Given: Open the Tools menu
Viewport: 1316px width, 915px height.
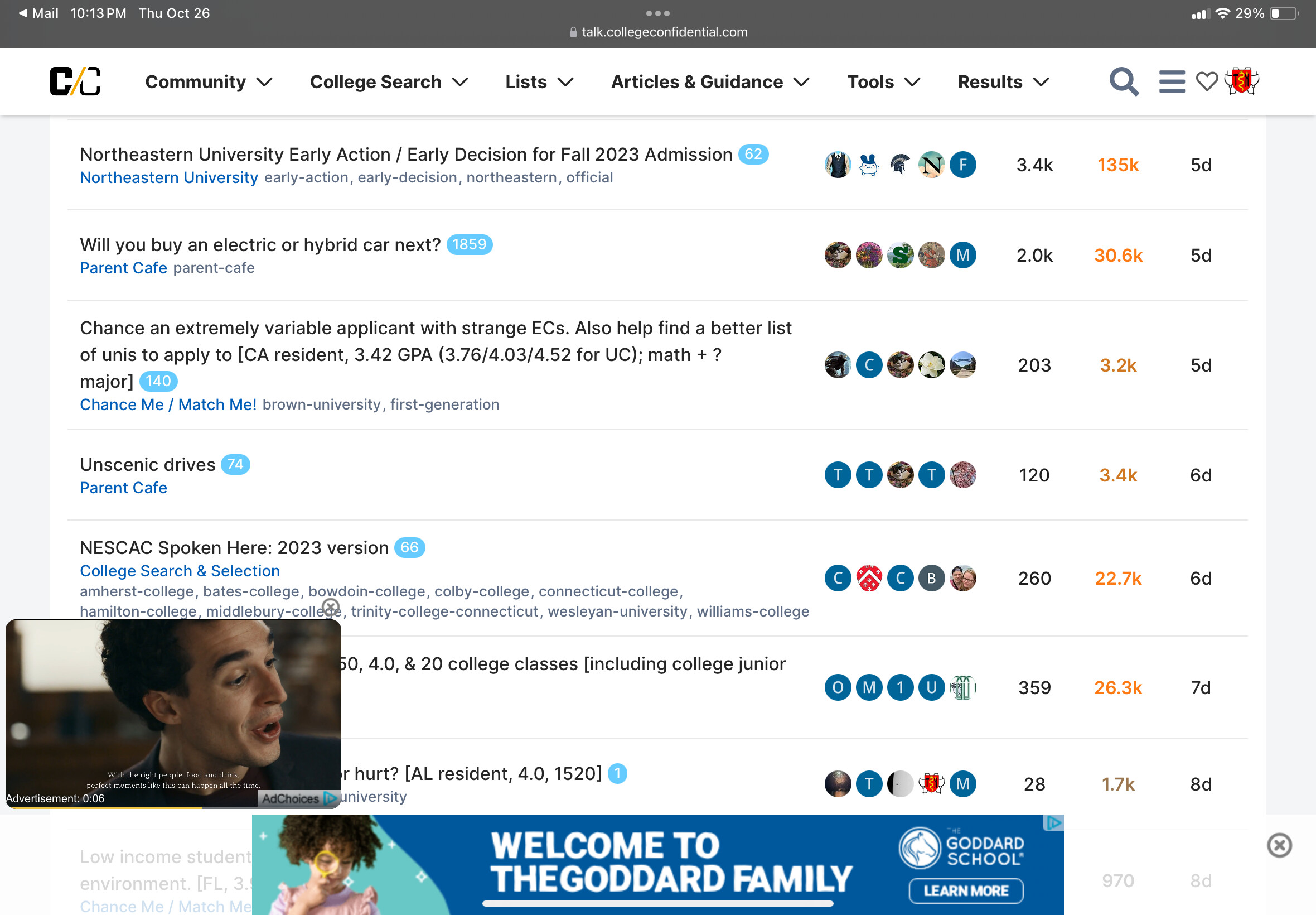Looking at the screenshot, I should [x=883, y=82].
